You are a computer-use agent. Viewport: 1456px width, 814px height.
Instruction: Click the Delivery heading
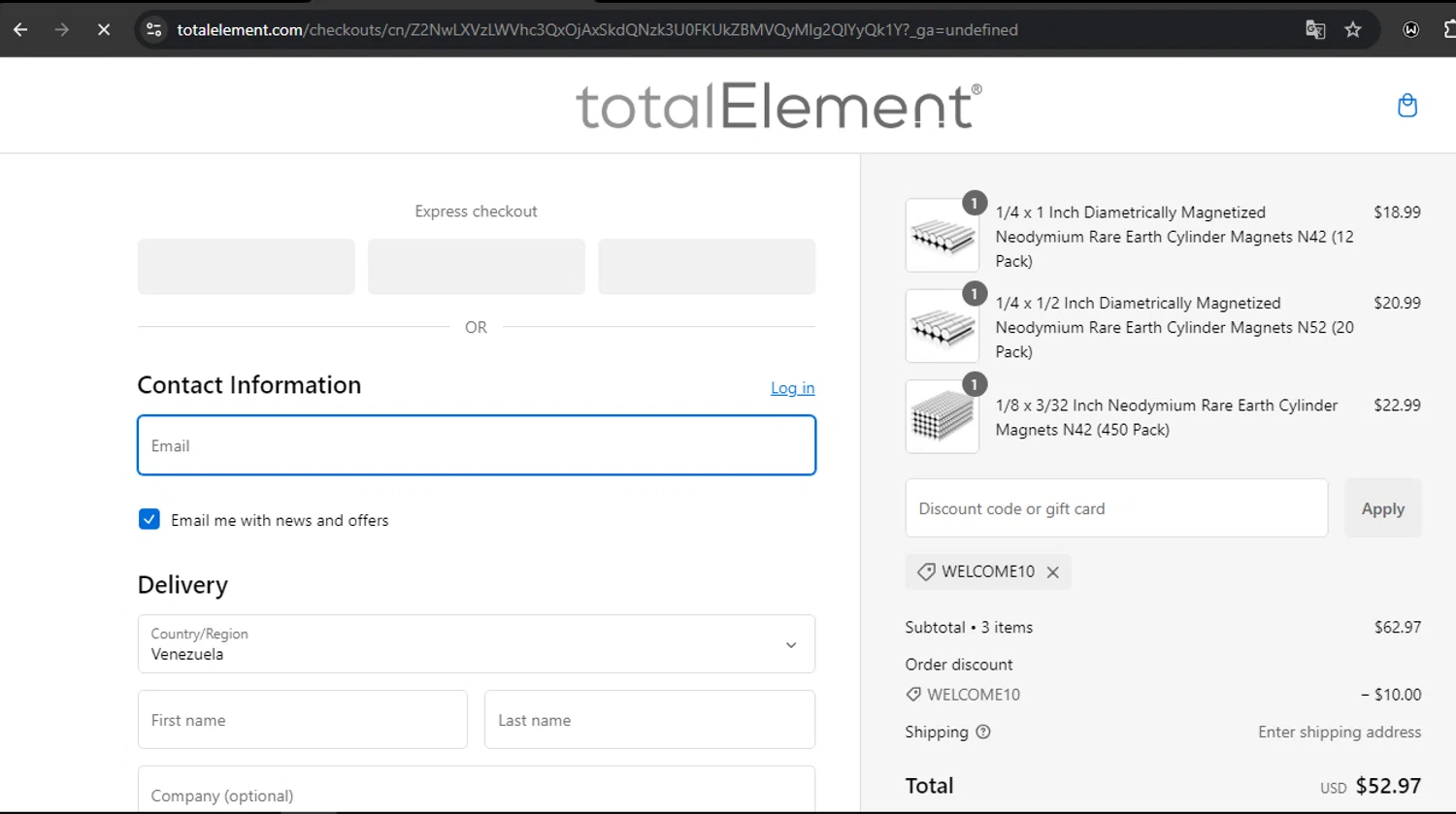[182, 585]
